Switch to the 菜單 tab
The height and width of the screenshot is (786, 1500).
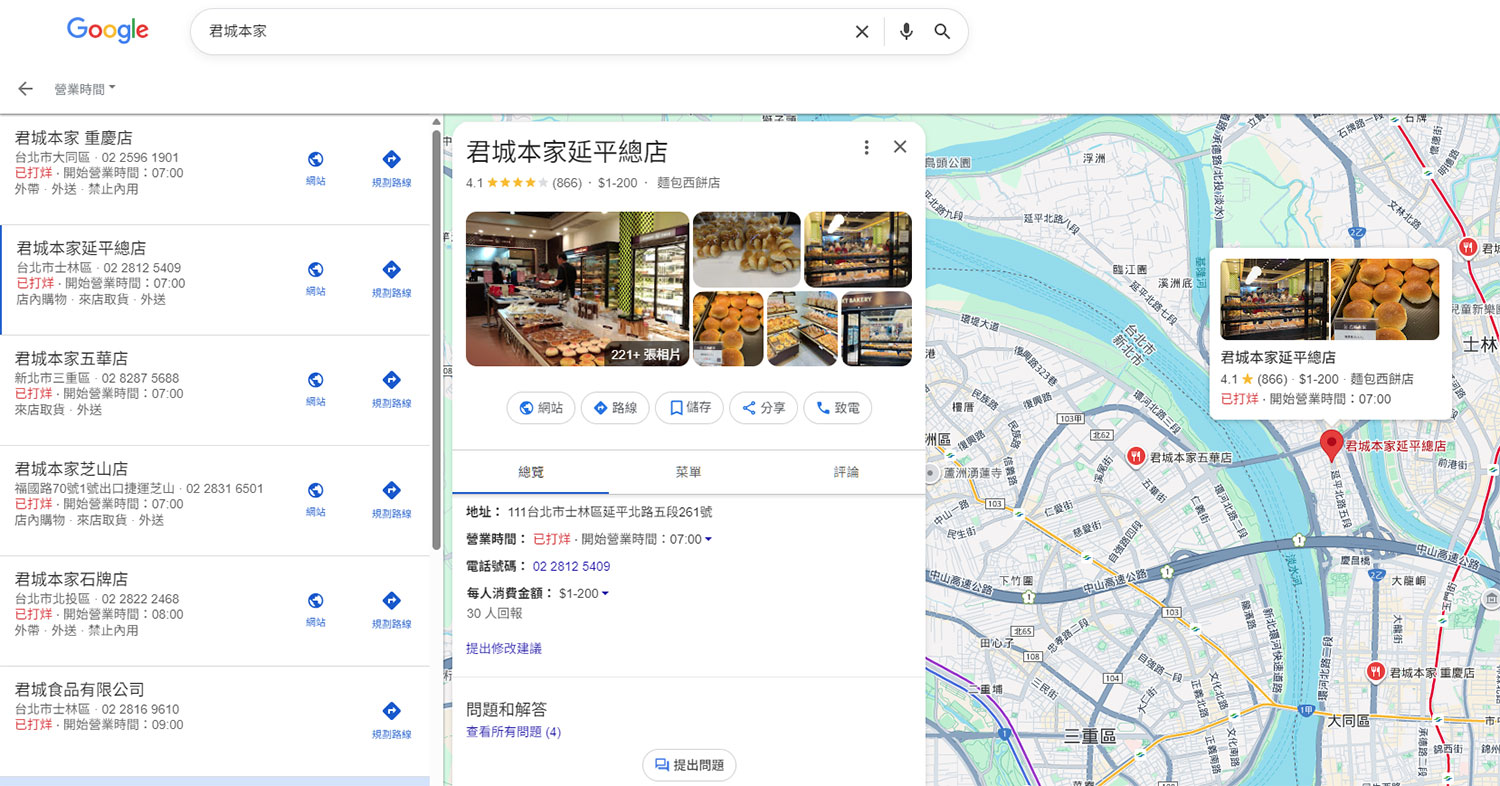click(x=688, y=472)
